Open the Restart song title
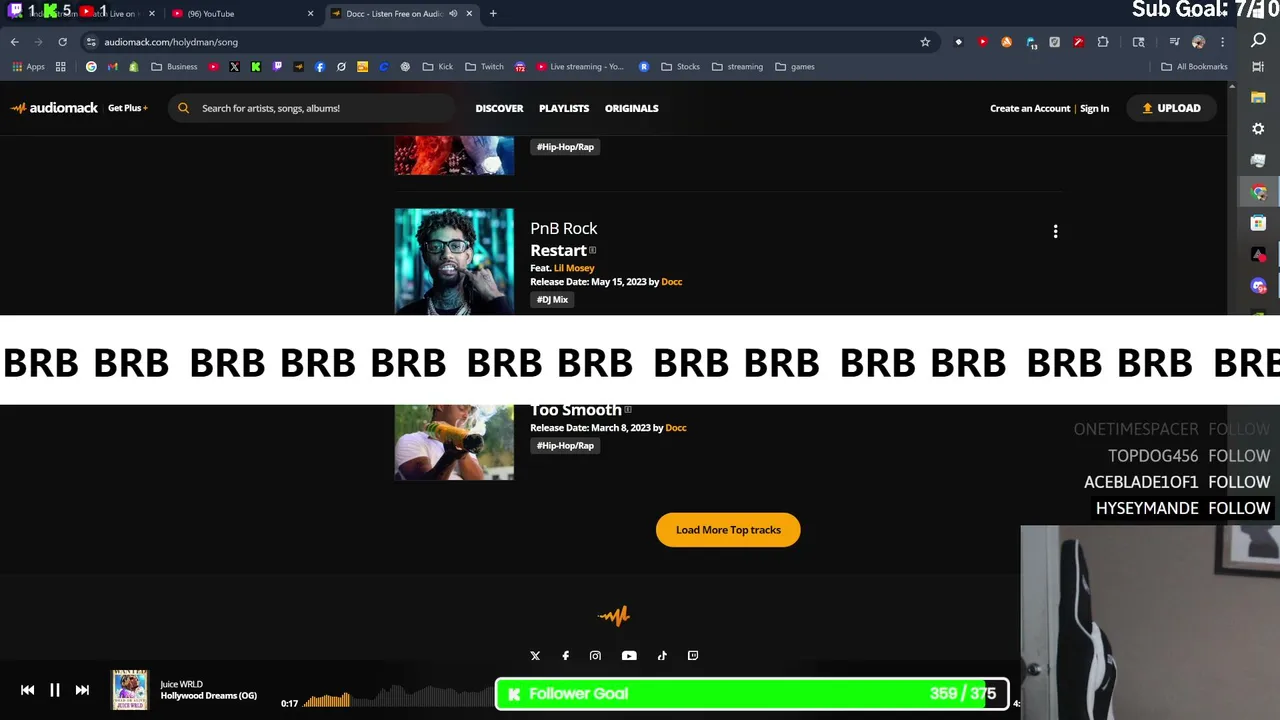The width and height of the screenshot is (1280, 720). (x=558, y=250)
